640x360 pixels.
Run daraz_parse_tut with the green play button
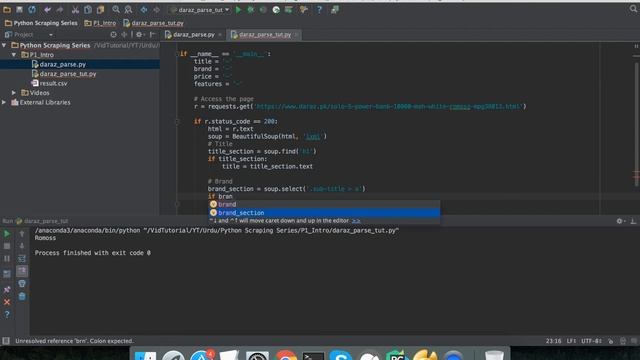point(238,9)
